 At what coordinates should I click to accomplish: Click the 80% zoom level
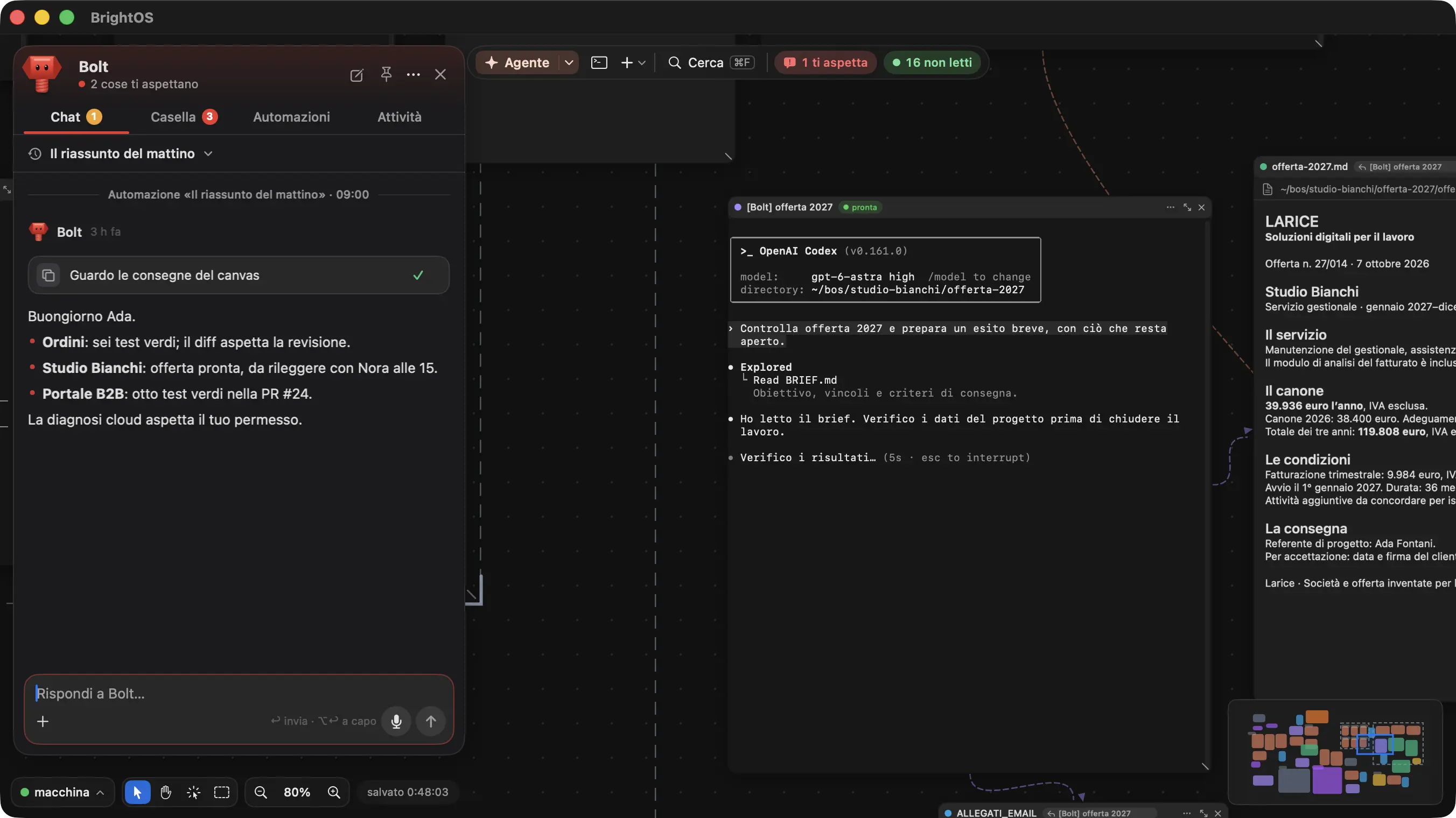[x=297, y=792]
